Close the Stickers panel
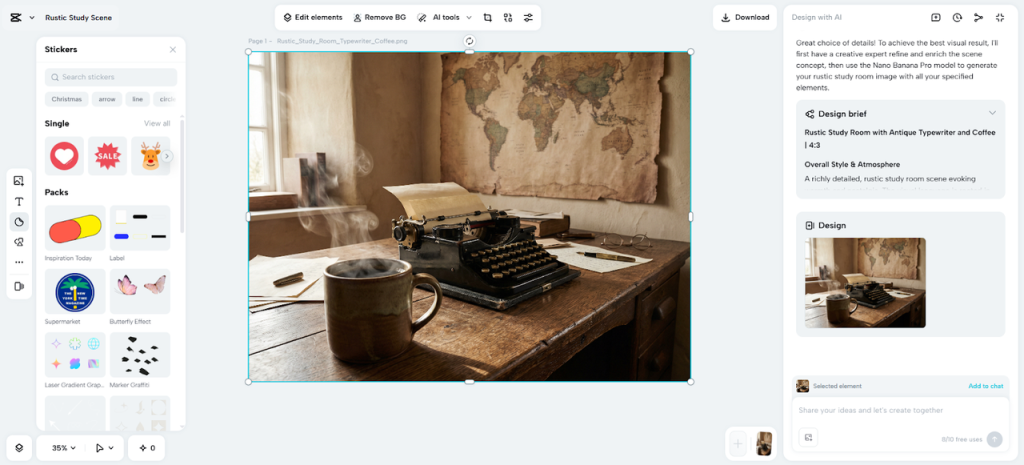This screenshot has height=465, width=1024. point(172,49)
